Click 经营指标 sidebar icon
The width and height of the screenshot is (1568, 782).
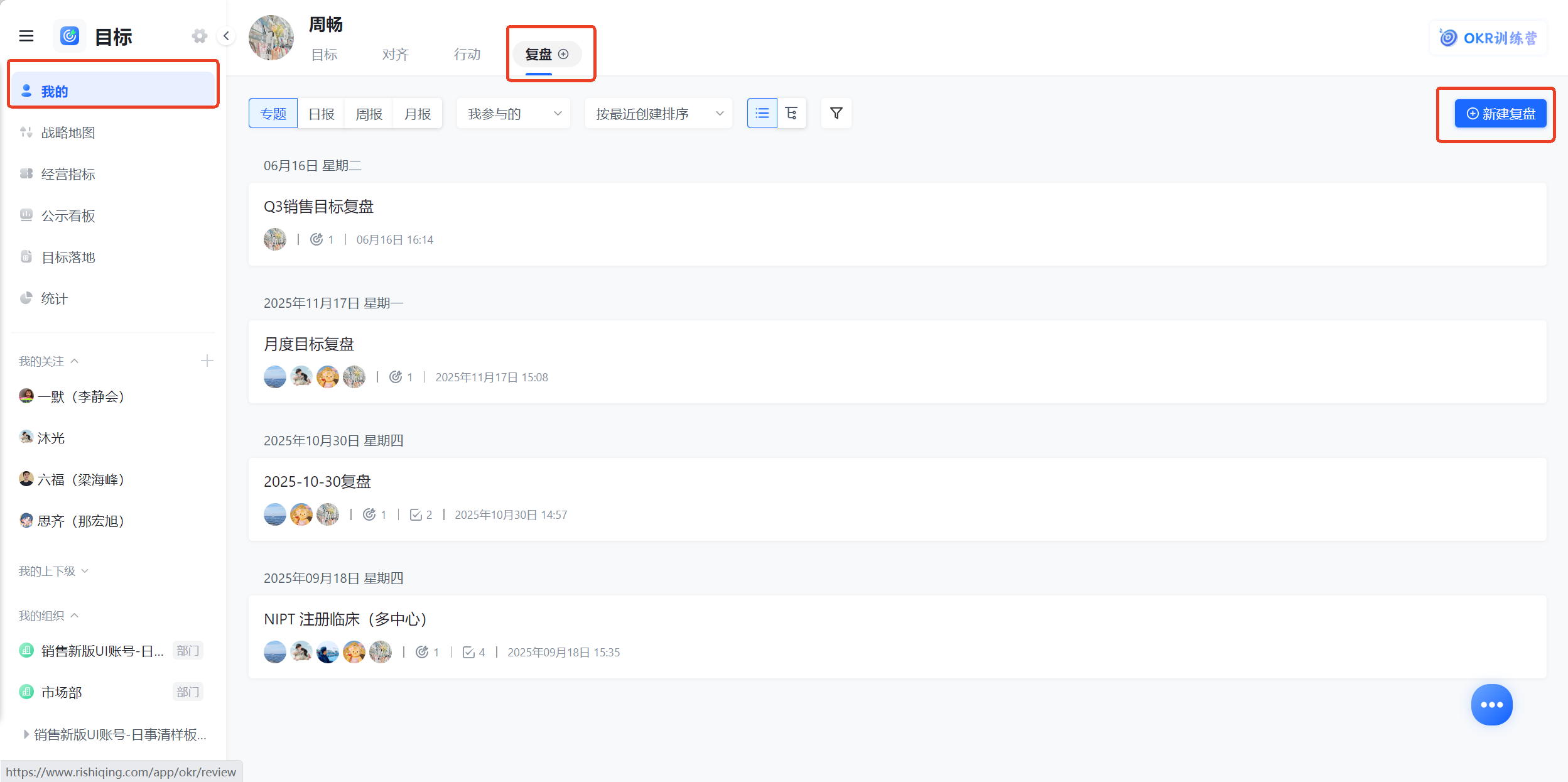tap(26, 173)
